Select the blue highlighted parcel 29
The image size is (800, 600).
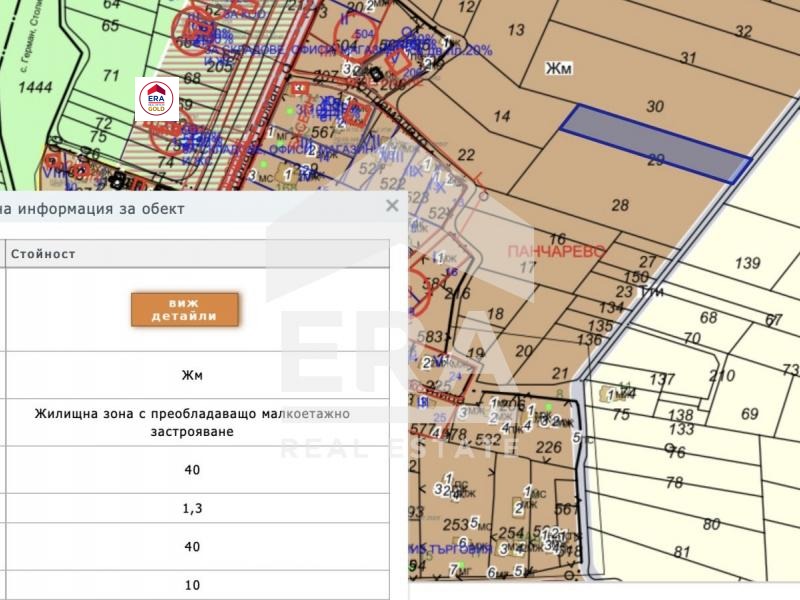[655, 144]
